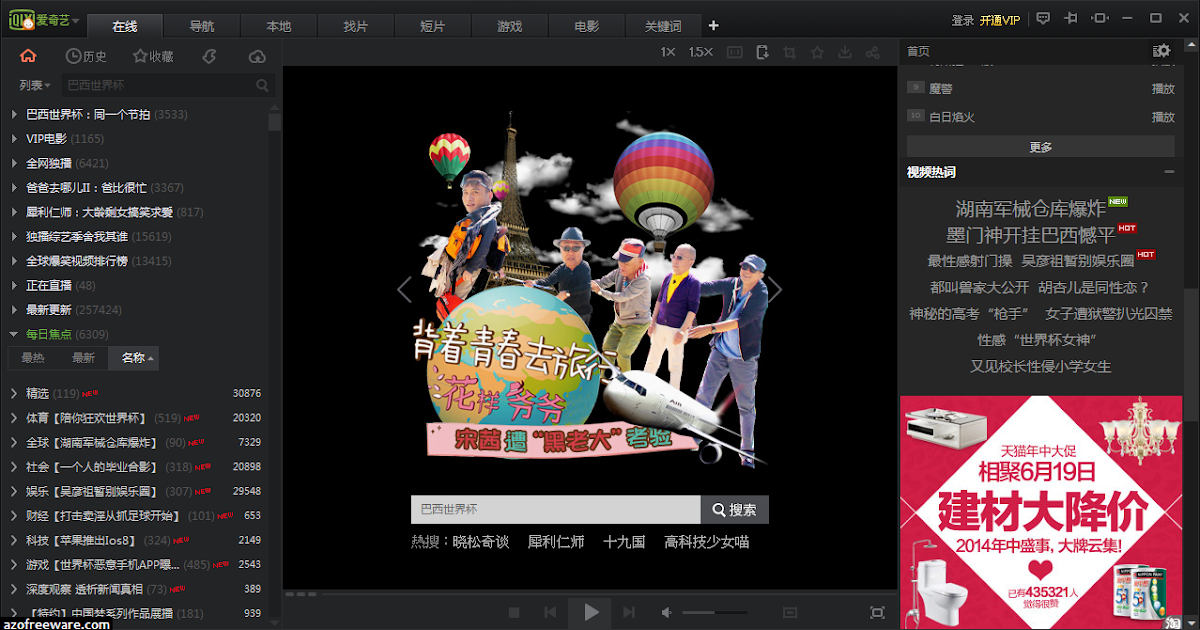
Task: Click the star favorite icon above the player
Action: pyautogui.click(x=815, y=51)
